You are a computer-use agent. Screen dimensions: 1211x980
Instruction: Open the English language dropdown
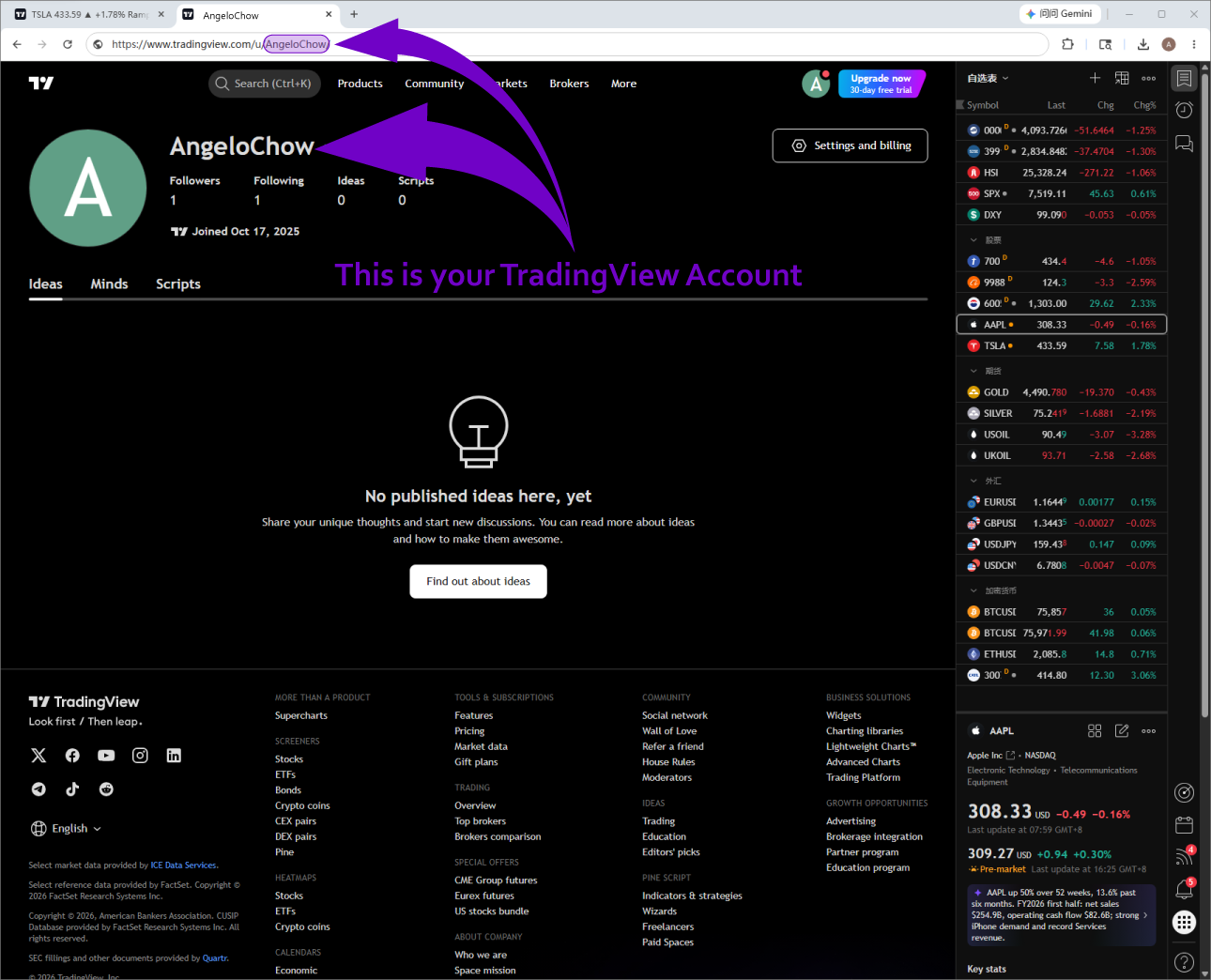point(66,828)
